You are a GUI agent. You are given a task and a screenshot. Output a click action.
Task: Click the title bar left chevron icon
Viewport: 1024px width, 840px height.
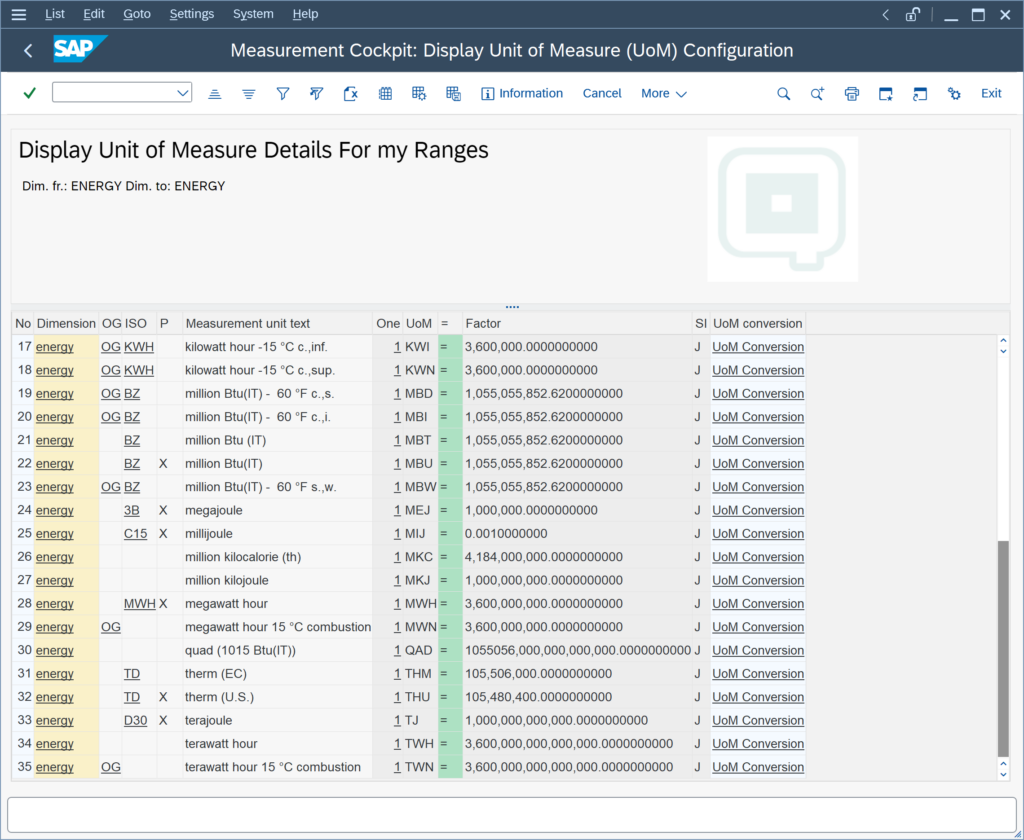point(886,14)
